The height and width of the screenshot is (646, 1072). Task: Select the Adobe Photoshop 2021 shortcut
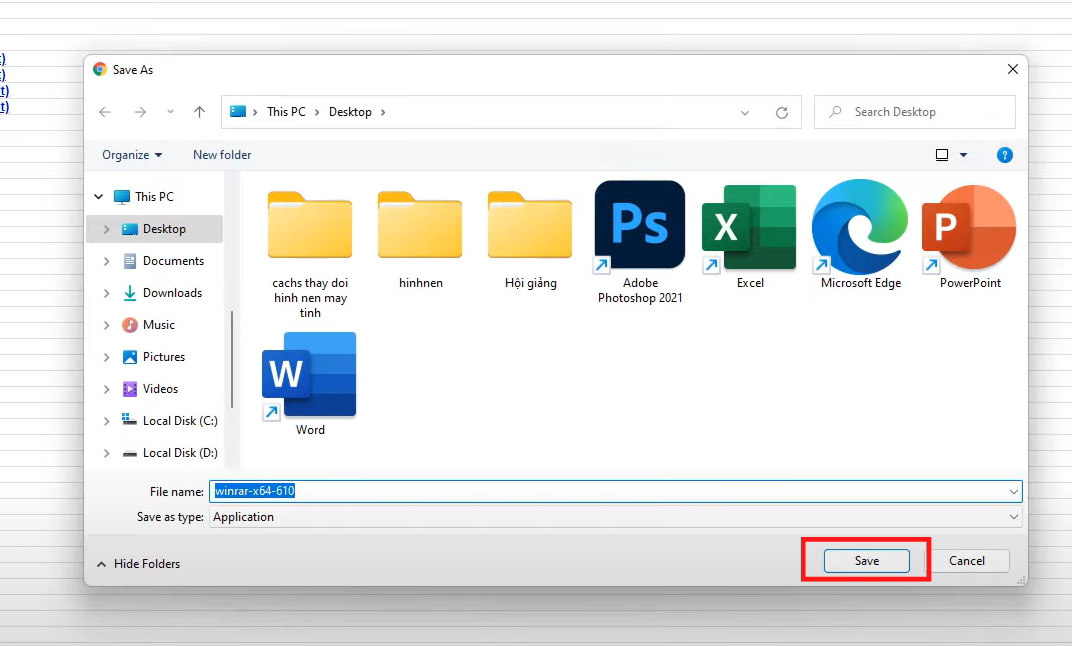point(640,243)
